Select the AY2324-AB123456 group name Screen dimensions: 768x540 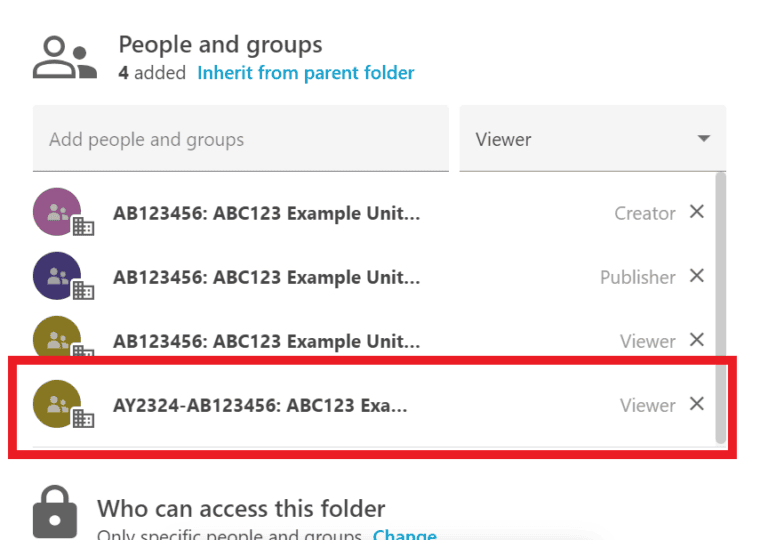(x=260, y=405)
